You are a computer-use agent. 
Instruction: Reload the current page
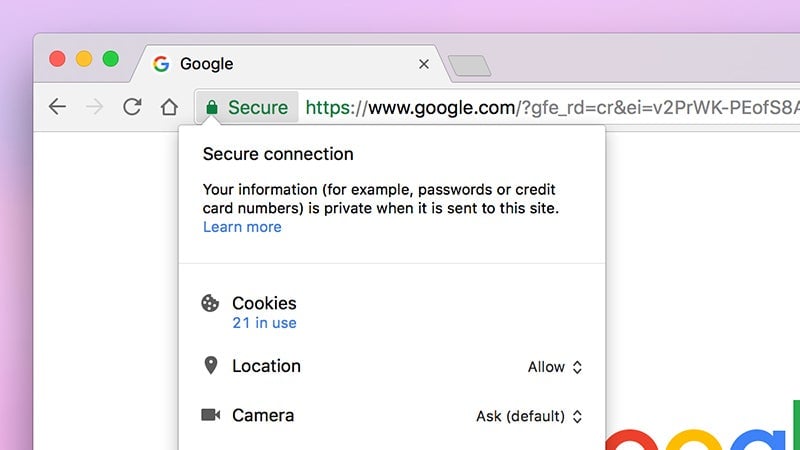click(132, 107)
